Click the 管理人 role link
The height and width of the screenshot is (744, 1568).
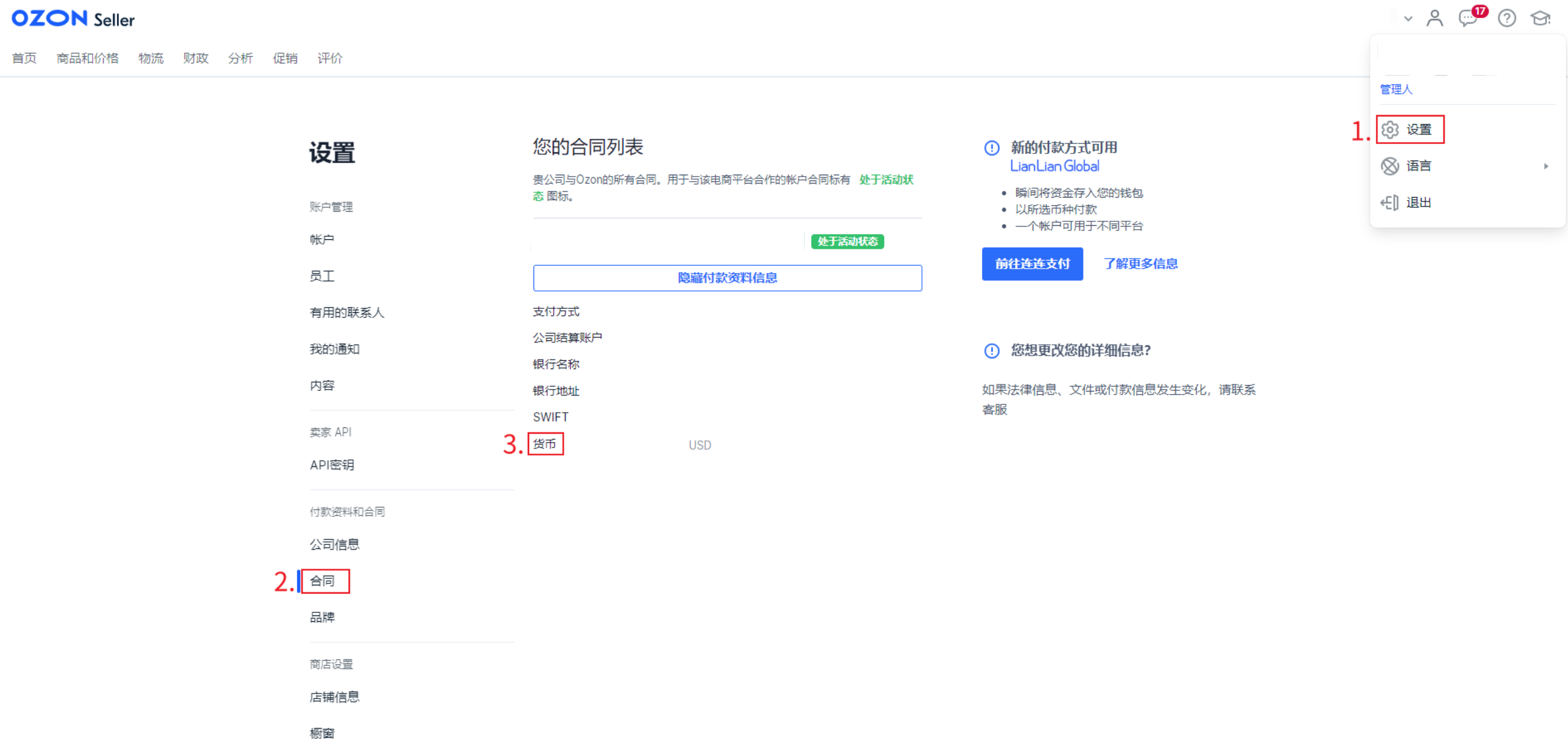(x=1396, y=90)
